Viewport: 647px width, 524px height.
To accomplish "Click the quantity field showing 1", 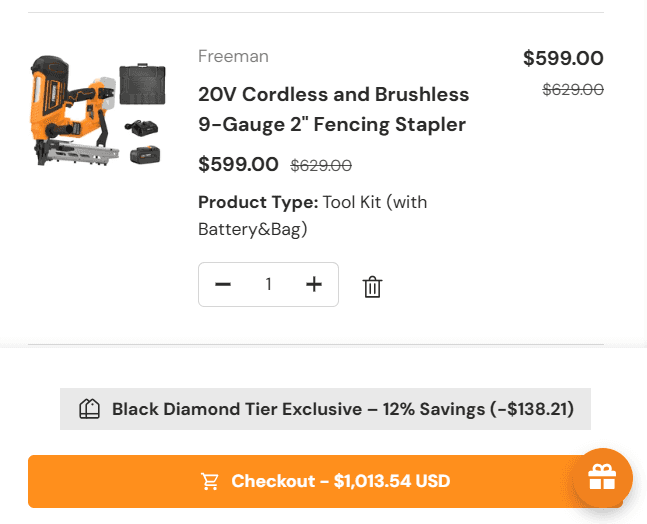I will pos(268,285).
